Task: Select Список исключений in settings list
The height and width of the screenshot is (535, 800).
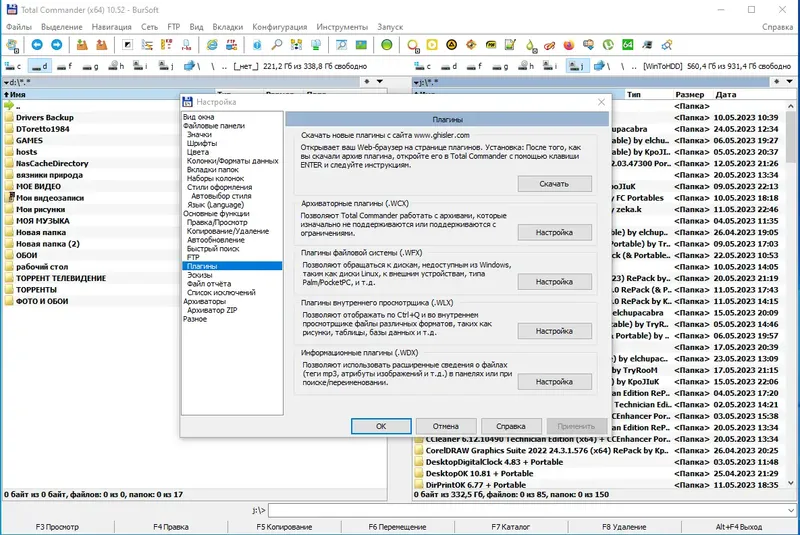Action: (x=221, y=292)
